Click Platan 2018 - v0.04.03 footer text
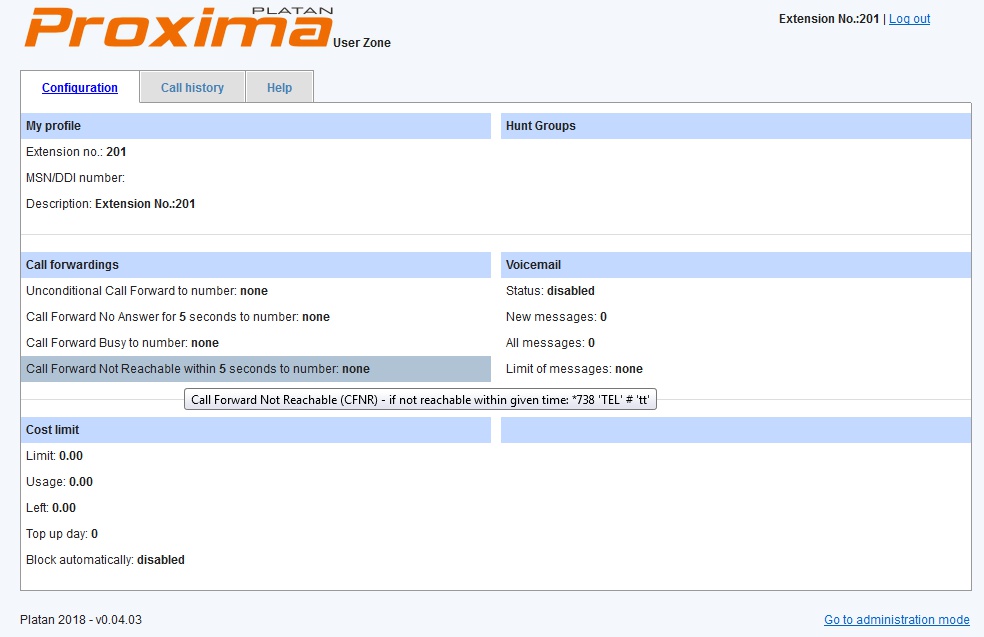The width and height of the screenshot is (984, 637). (81, 619)
